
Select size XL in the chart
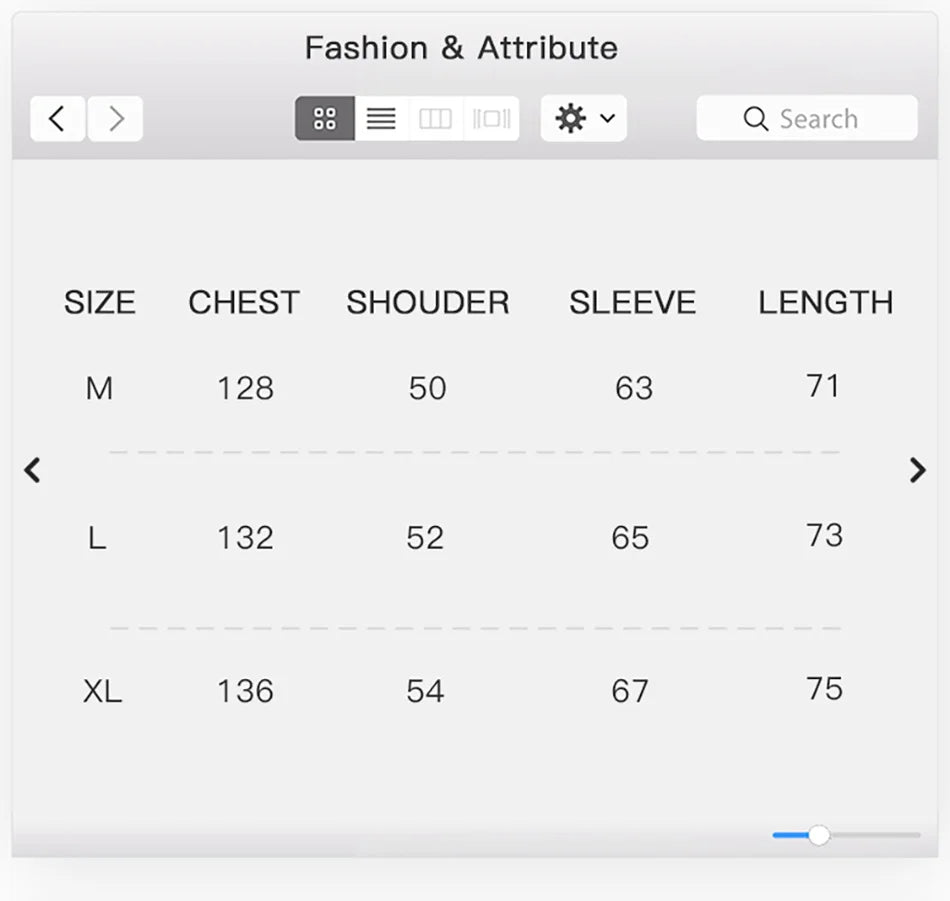[102, 690]
